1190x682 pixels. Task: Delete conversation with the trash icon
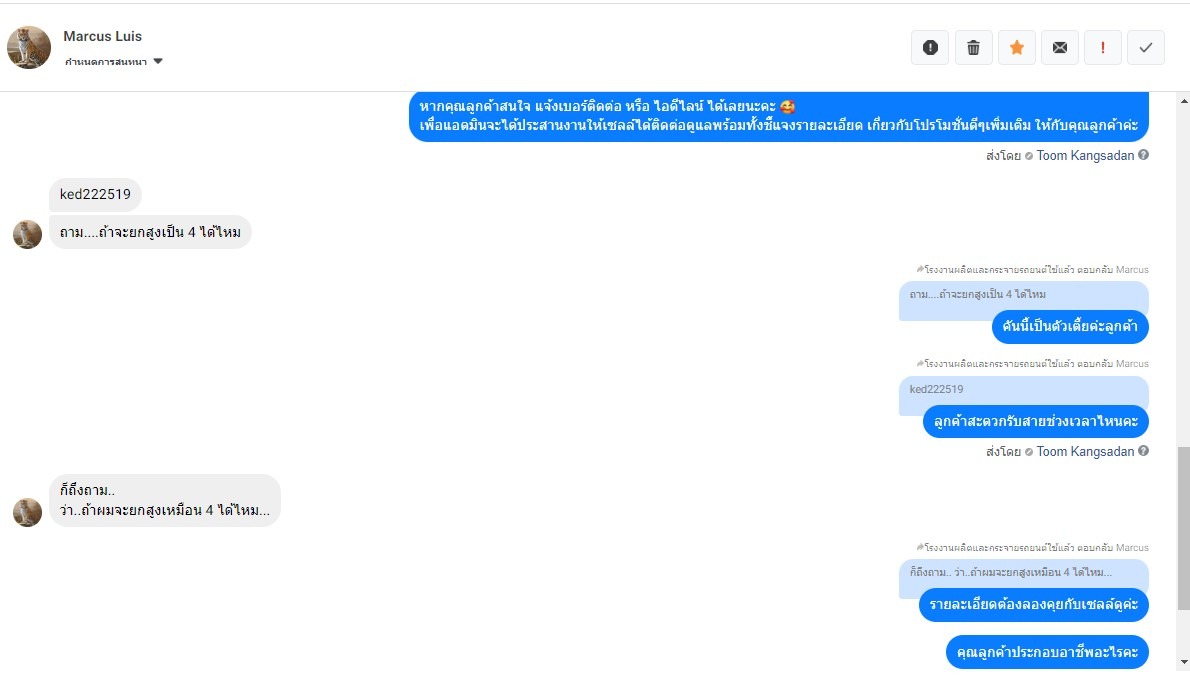pos(973,48)
